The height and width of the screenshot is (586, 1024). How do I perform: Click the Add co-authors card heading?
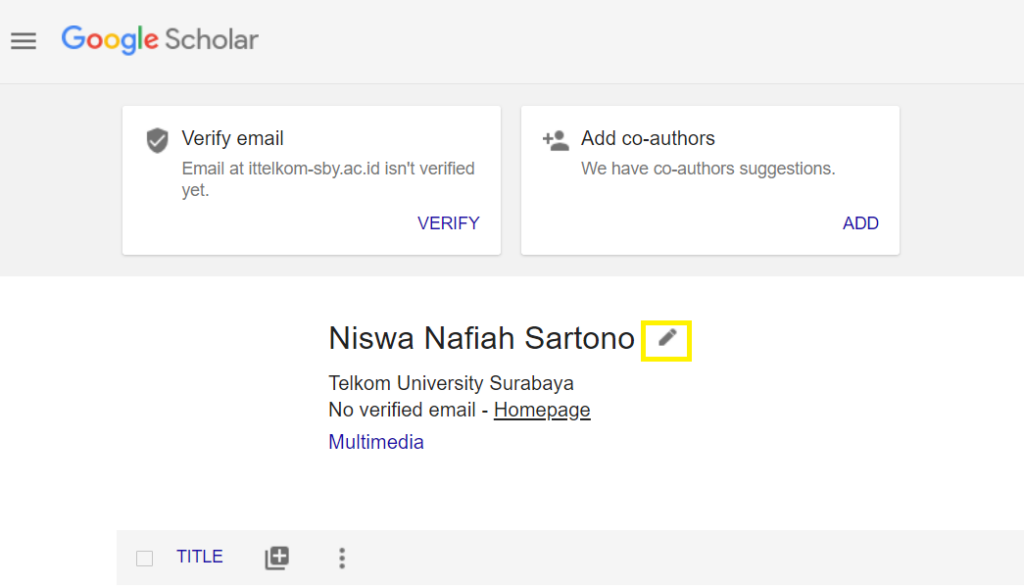pyautogui.click(x=648, y=138)
